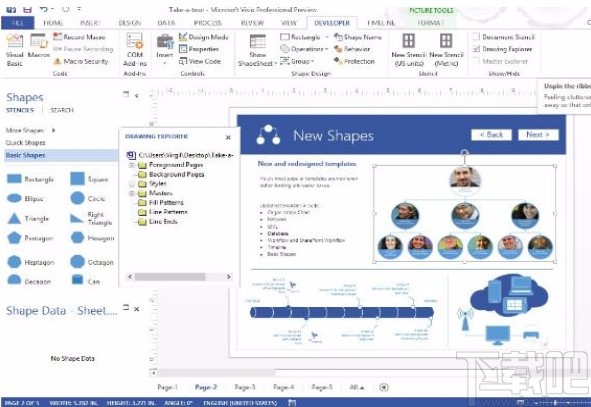Select the Circle shape in stencil
The image size is (591, 407).
tap(88, 198)
